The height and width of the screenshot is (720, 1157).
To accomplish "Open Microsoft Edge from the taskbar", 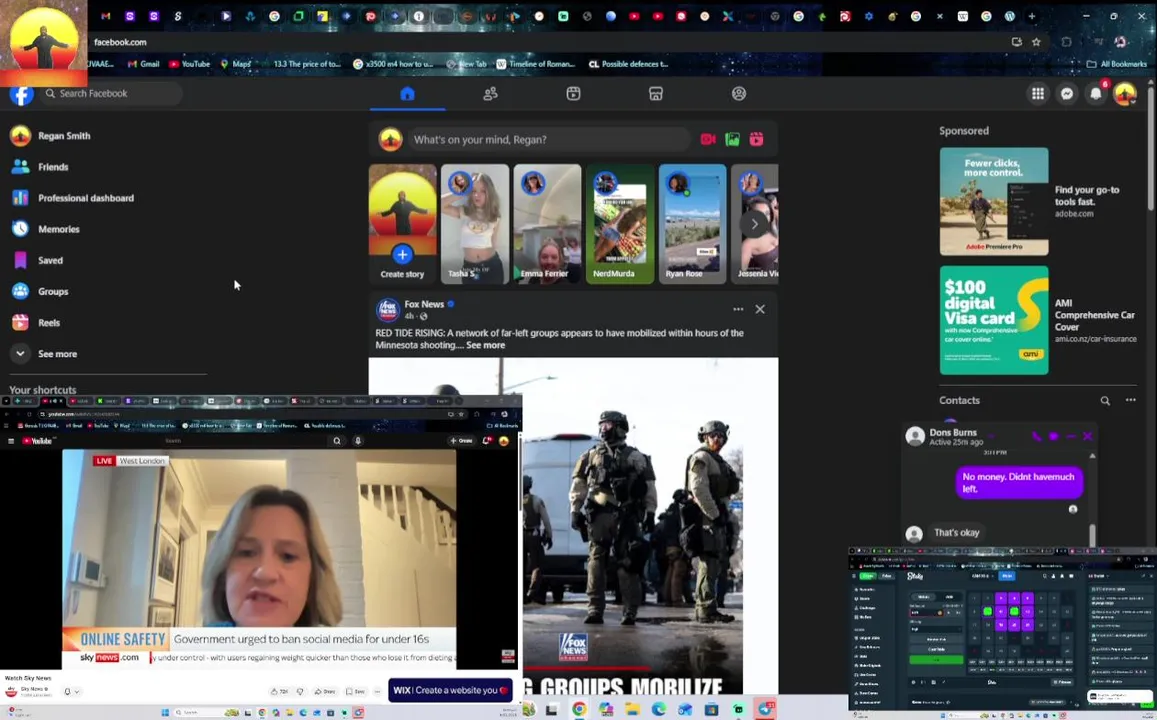I will click(x=658, y=709).
